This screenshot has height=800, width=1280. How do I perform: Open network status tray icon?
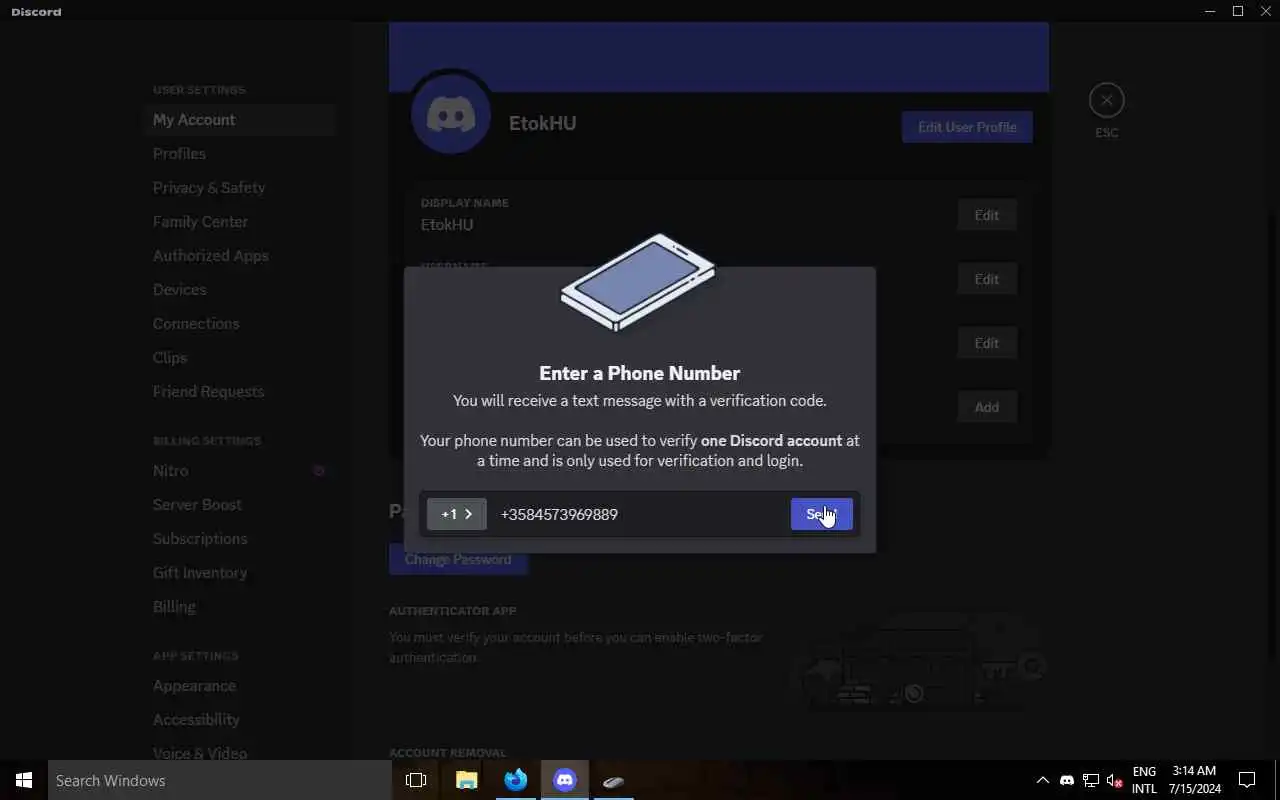(1091, 780)
